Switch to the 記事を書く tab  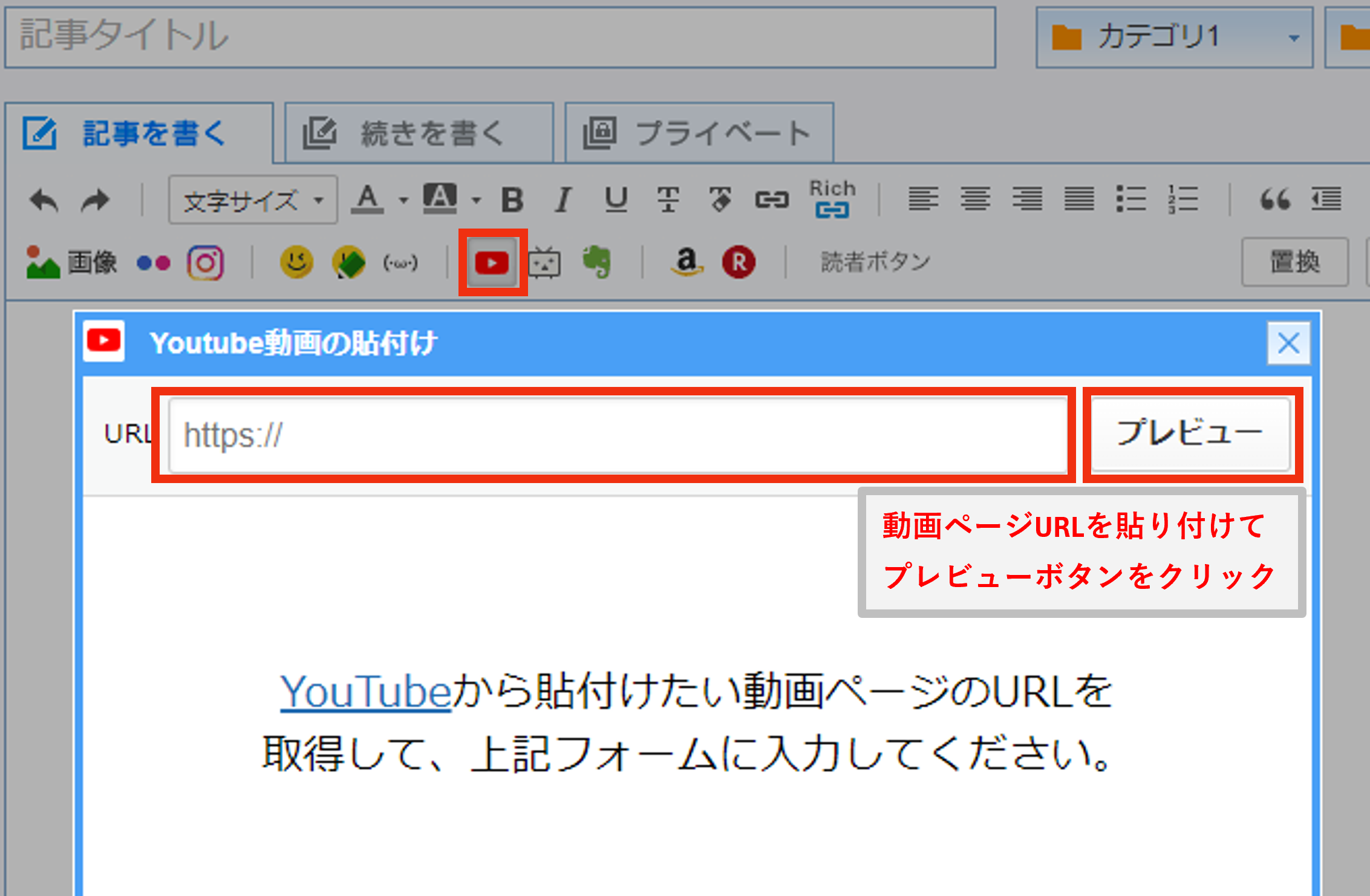tap(139, 133)
